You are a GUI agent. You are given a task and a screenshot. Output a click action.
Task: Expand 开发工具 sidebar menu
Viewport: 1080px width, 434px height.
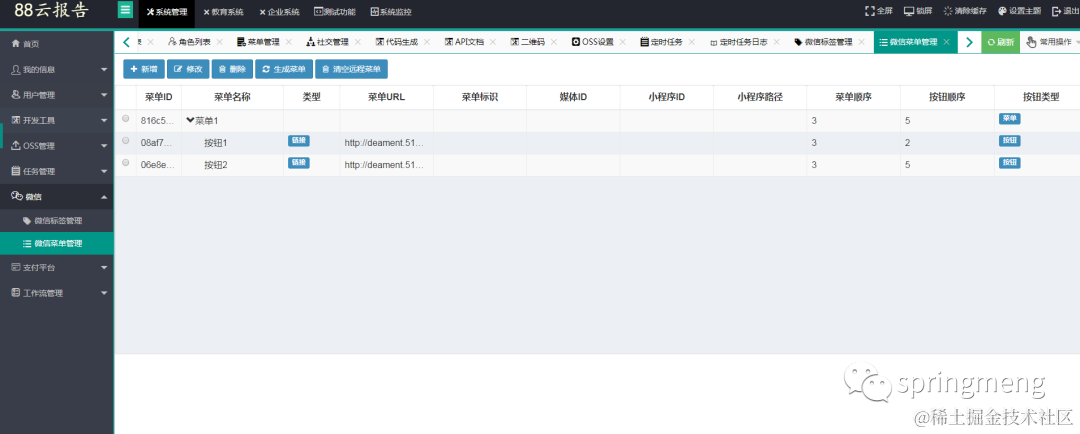tap(56, 121)
